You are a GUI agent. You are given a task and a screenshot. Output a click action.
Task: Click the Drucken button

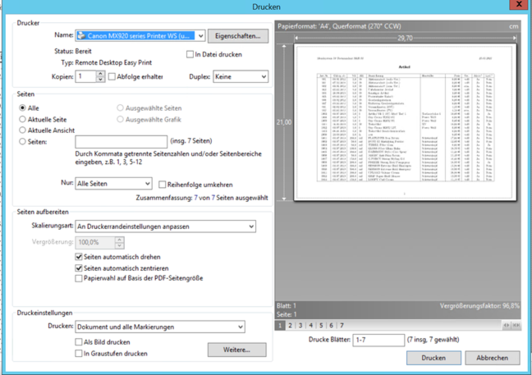(x=434, y=358)
